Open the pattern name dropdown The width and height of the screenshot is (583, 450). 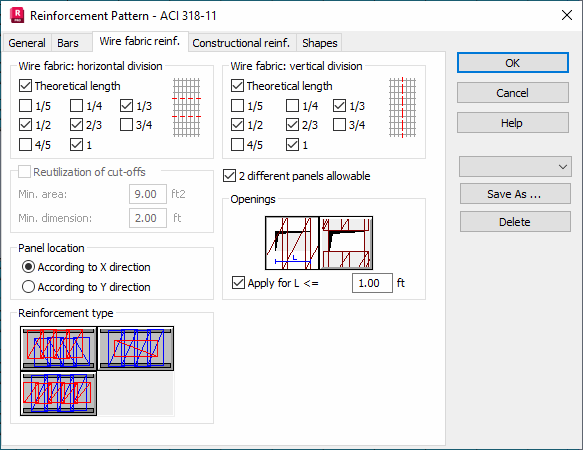click(515, 167)
